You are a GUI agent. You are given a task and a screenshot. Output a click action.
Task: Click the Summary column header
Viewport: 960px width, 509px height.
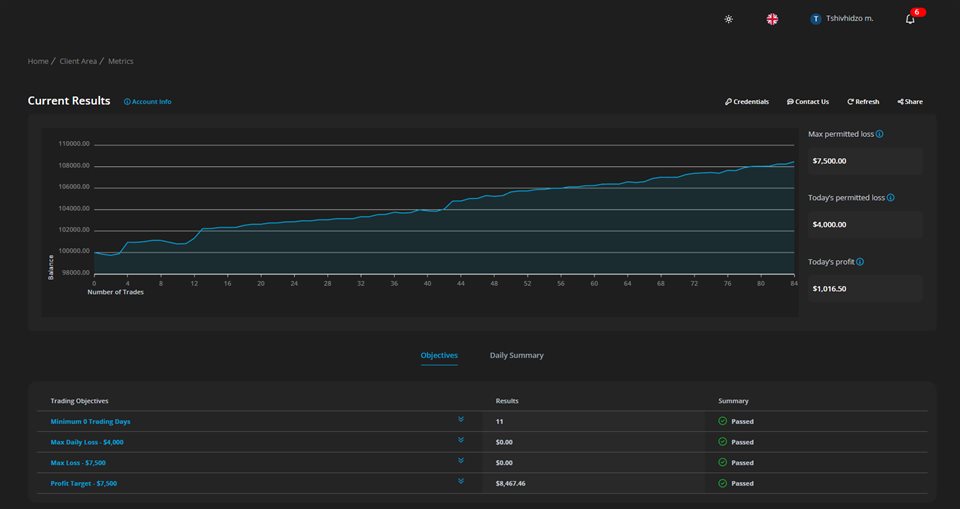[x=733, y=401]
